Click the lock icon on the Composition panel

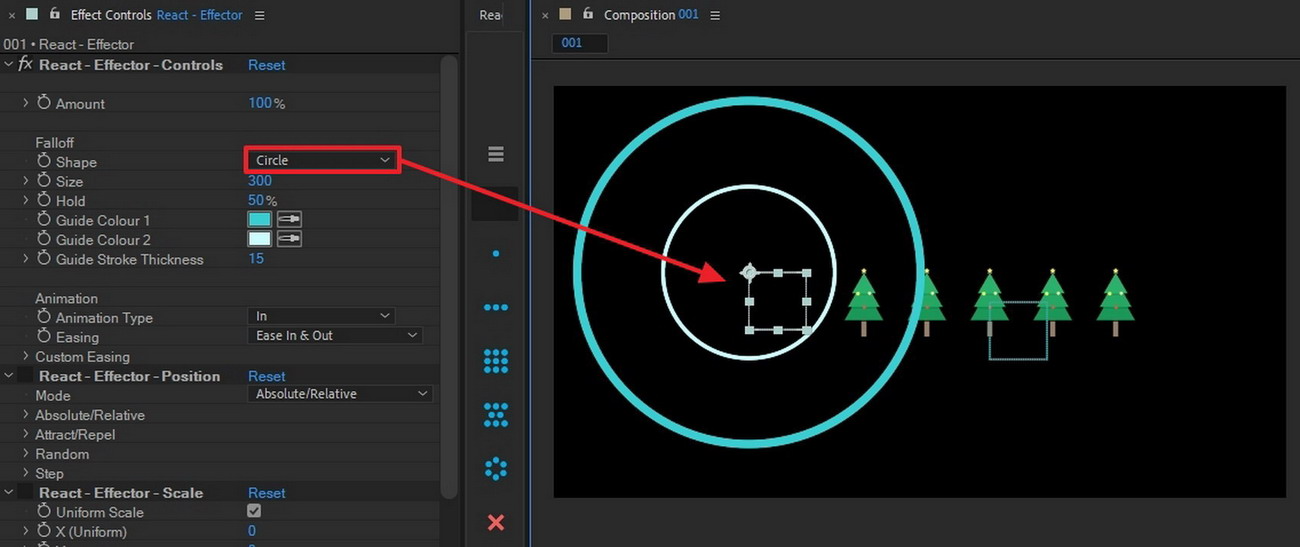[588, 14]
